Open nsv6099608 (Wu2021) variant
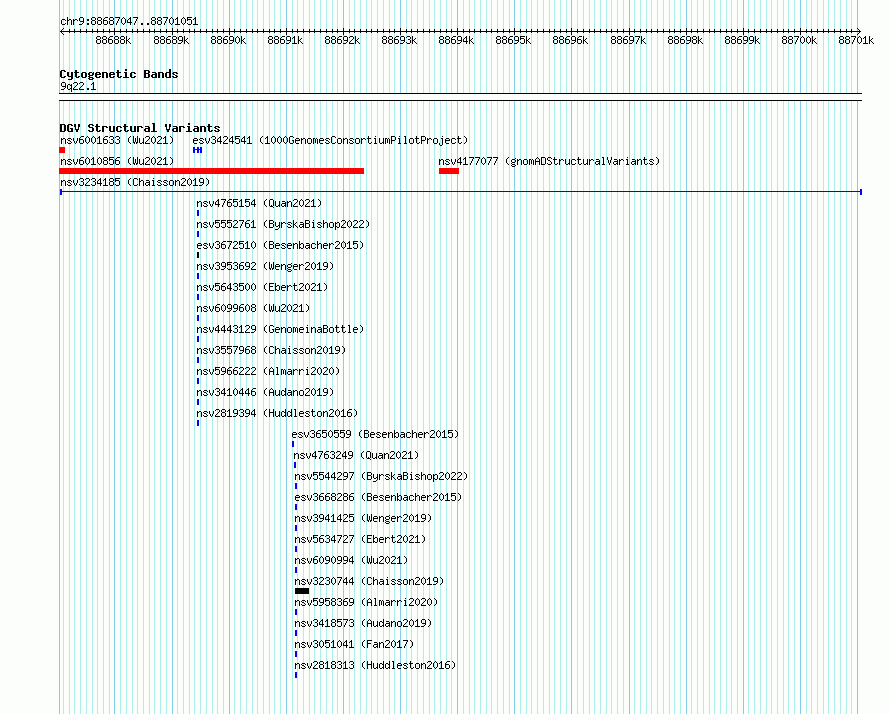 coord(253,308)
